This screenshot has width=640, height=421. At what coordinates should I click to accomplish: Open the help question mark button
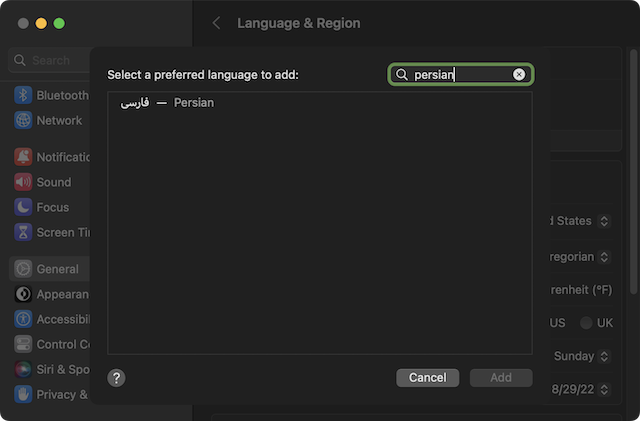click(x=117, y=378)
